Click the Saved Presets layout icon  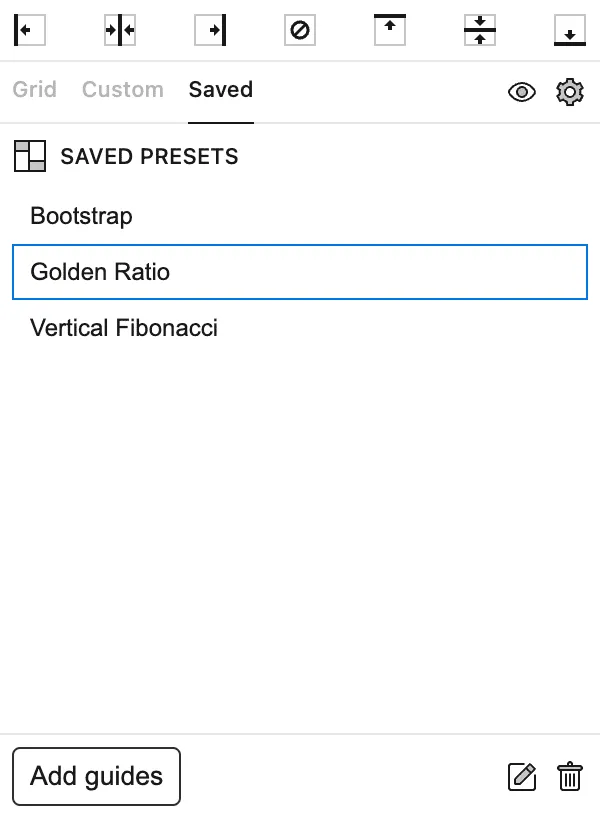click(x=30, y=156)
